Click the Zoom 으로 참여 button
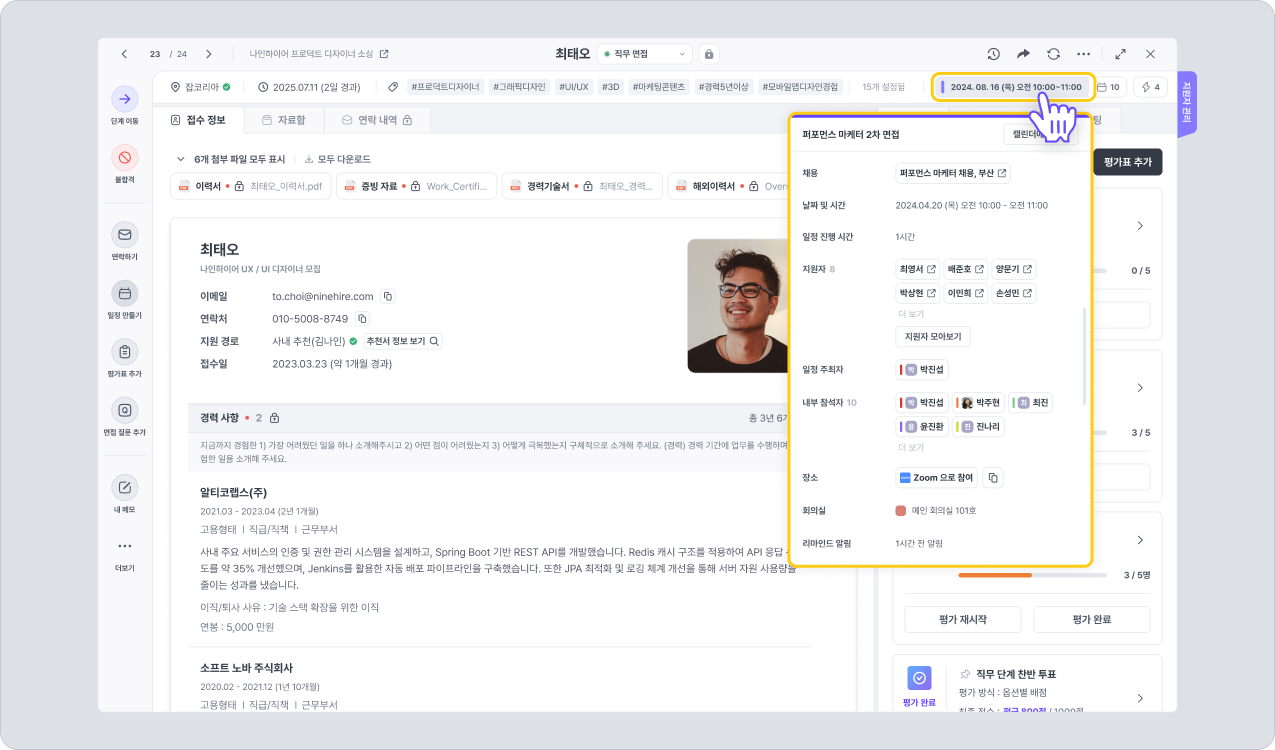The height and width of the screenshot is (750, 1275). click(936, 478)
